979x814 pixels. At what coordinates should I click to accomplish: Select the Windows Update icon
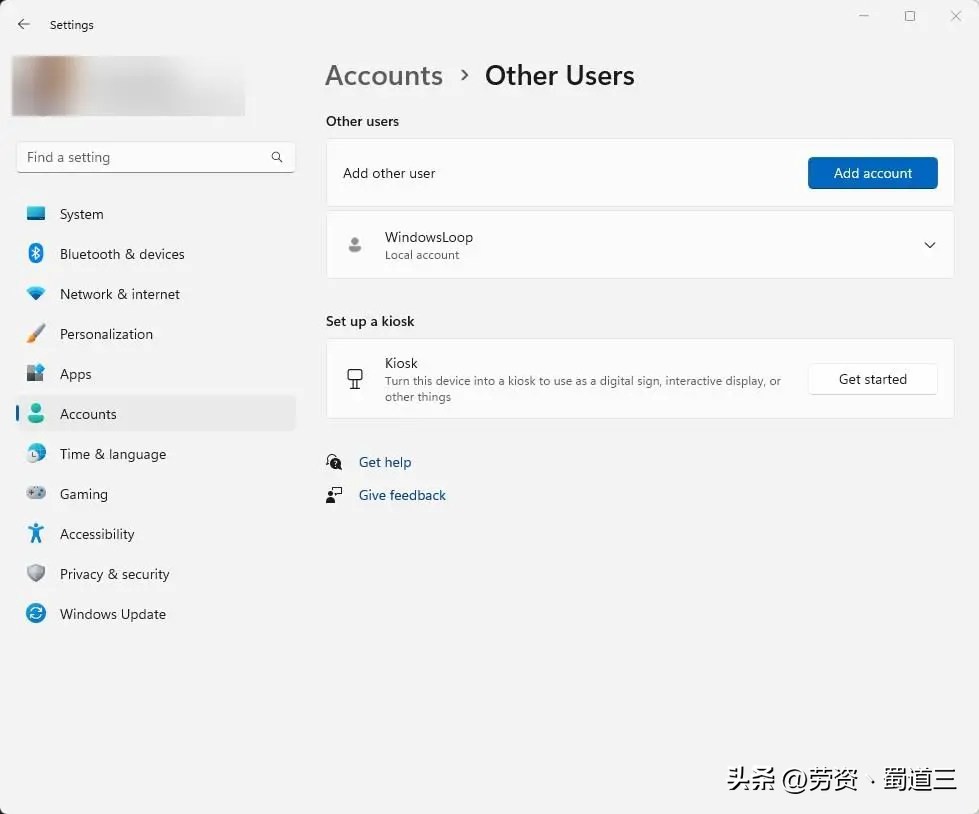36,614
